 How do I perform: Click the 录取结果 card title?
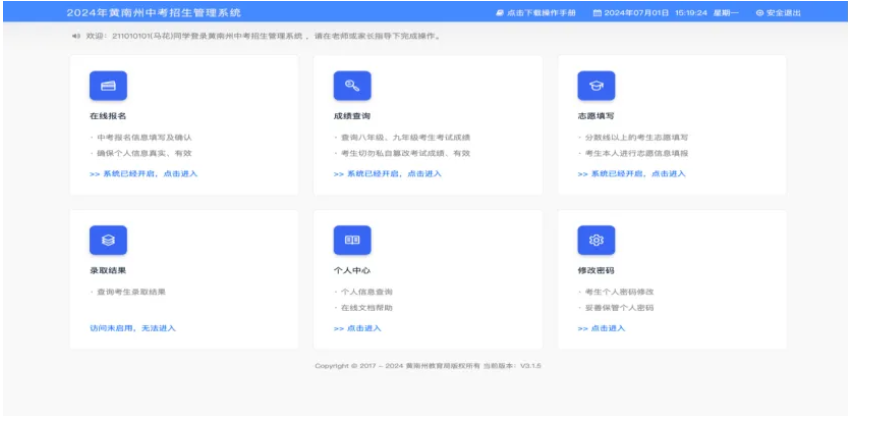107,270
